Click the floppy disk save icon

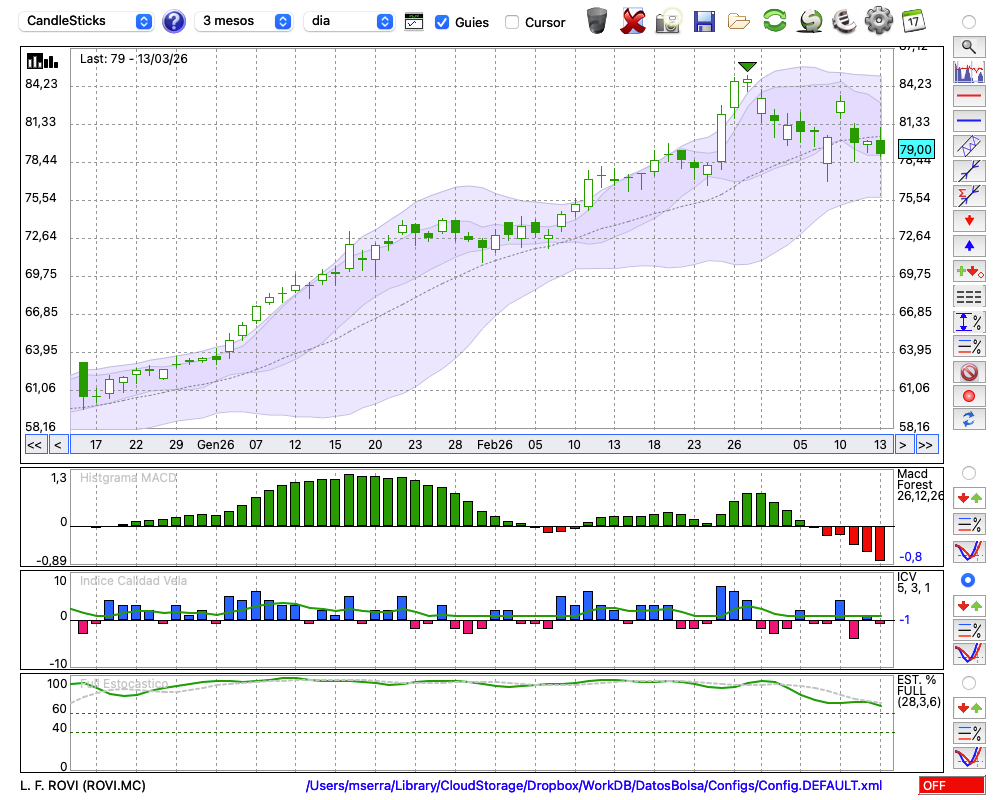point(704,21)
